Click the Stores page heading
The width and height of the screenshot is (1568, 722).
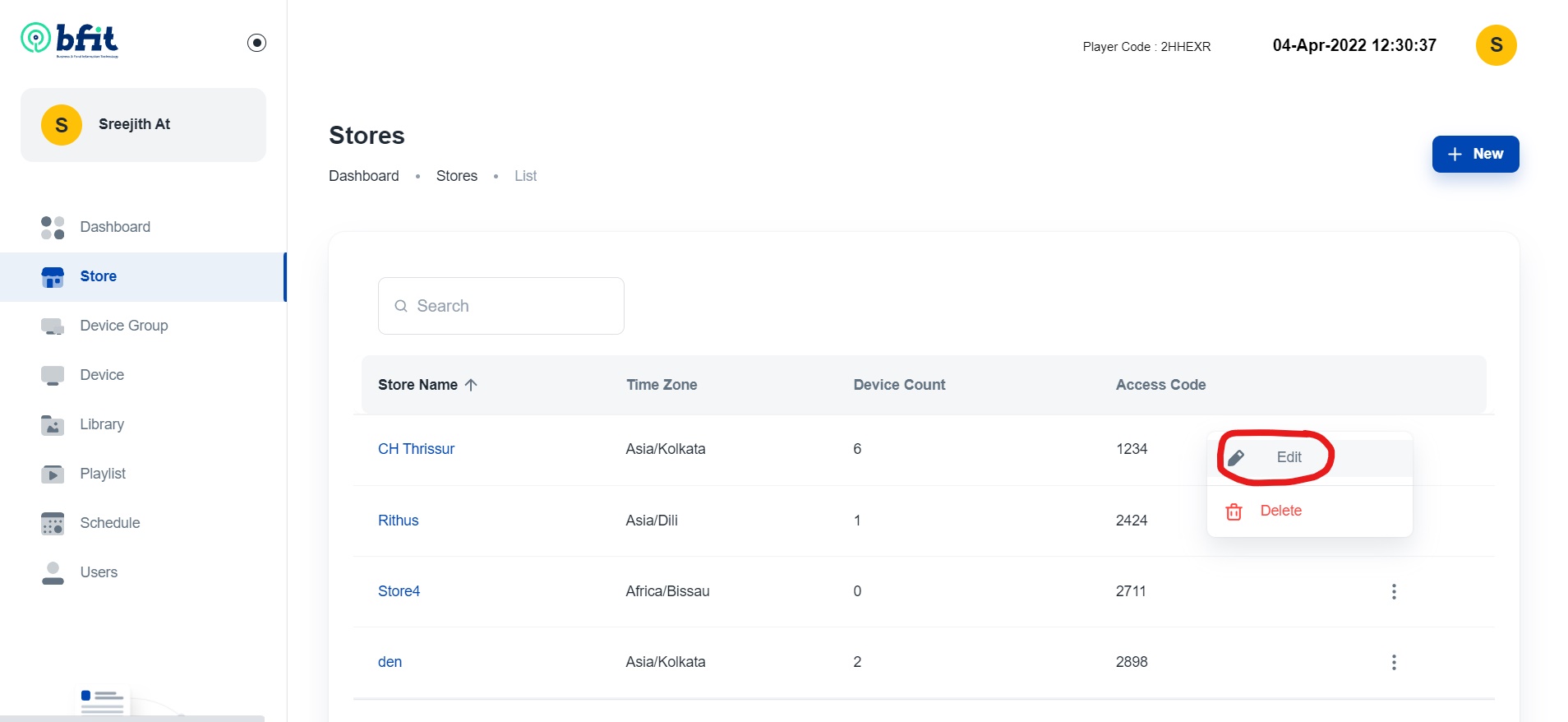(367, 136)
